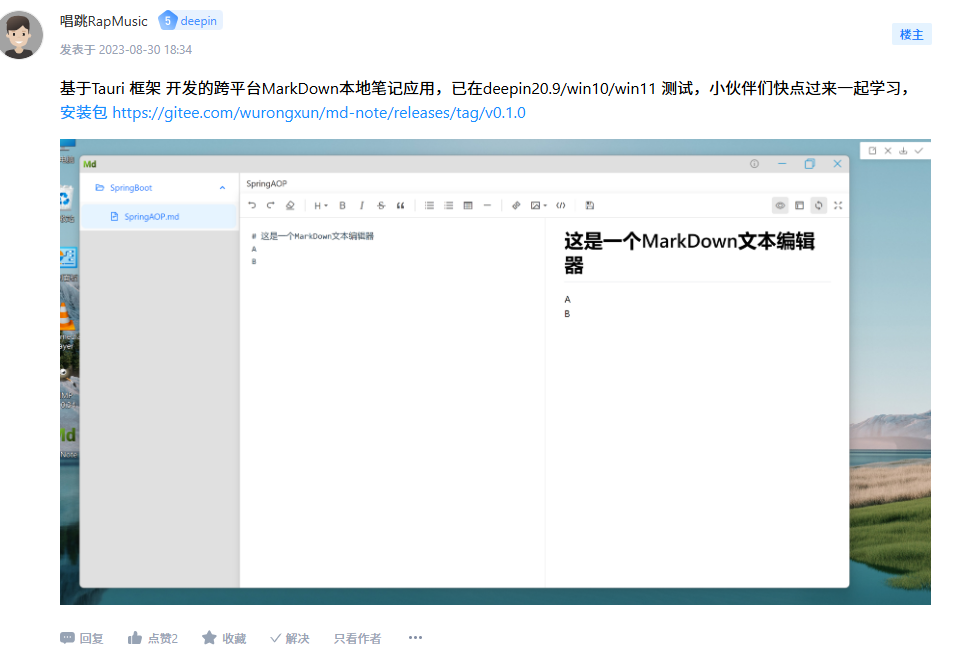Open the more options ellipsis menu
The width and height of the screenshot is (959, 657).
coord(415,637)
